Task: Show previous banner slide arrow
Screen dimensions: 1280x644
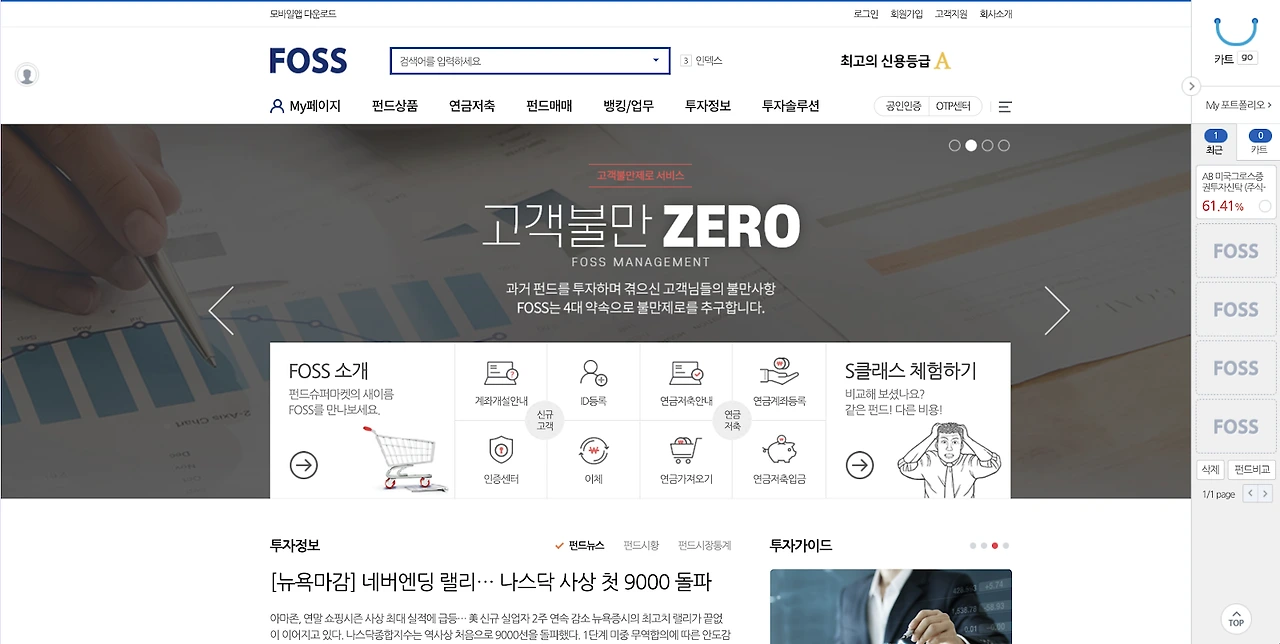Action: point(221,310)
